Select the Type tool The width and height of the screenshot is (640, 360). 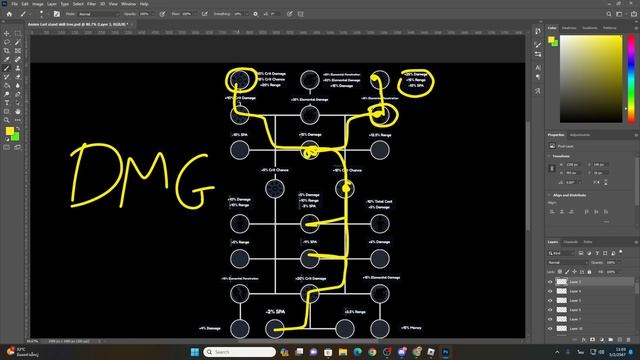tap(7, 103)
